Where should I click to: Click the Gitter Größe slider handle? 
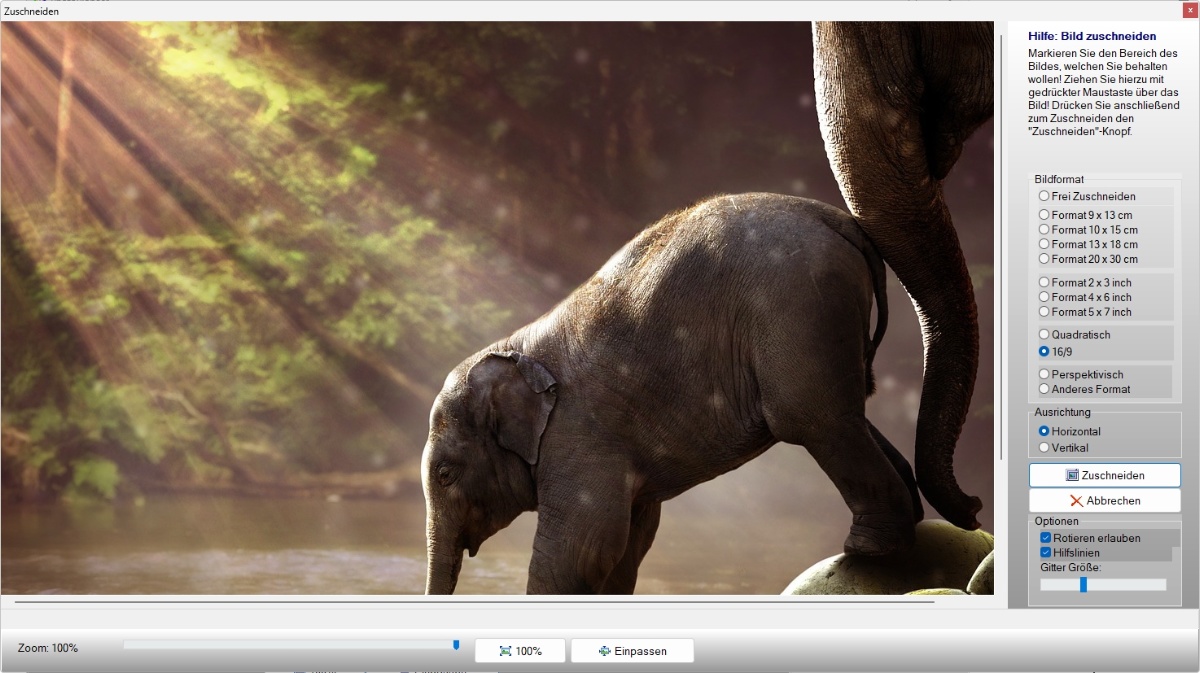click(1083, 584)
